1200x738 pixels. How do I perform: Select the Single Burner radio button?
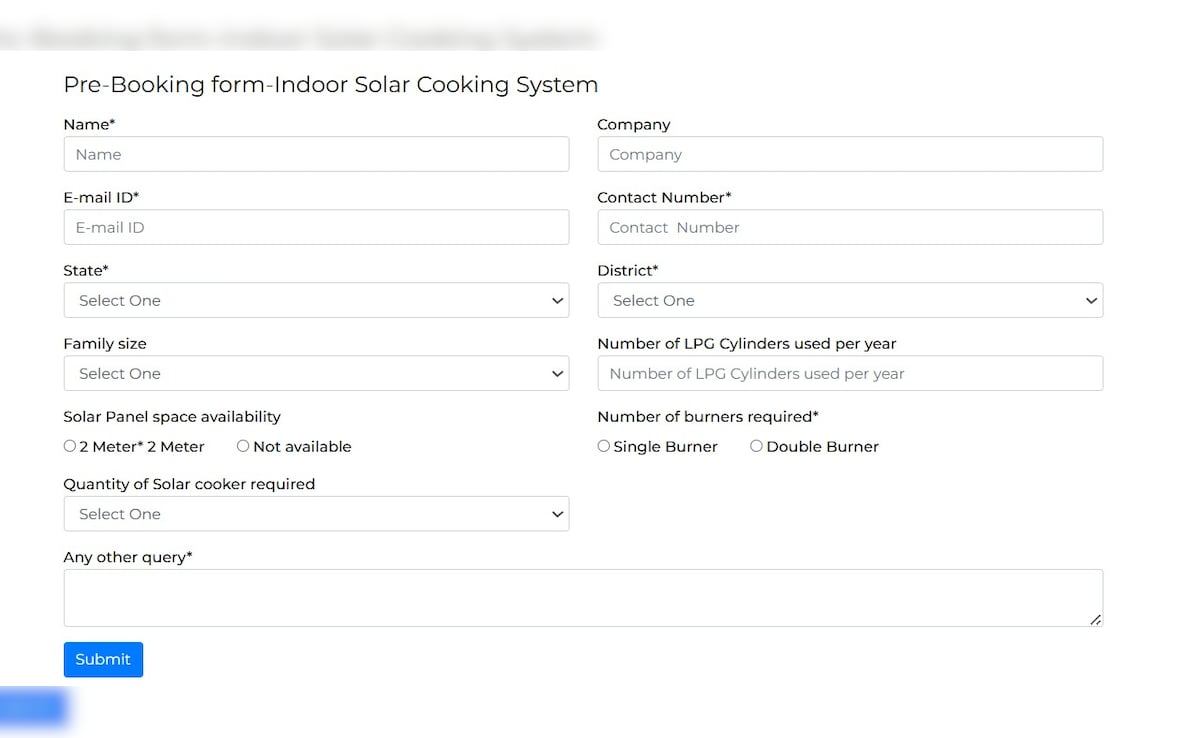pyautogui.click(x=604, y=446)
